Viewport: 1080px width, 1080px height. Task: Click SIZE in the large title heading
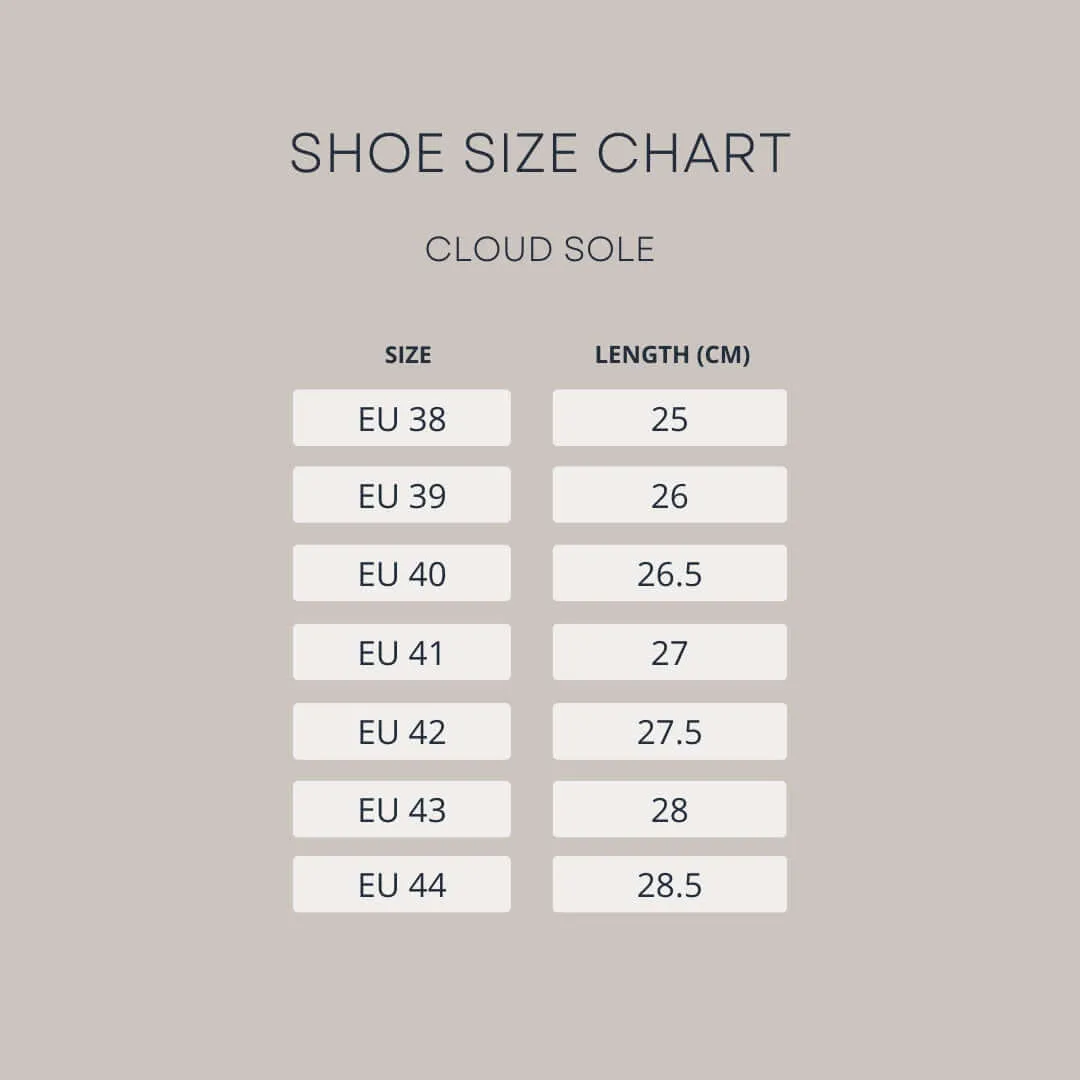520,154
